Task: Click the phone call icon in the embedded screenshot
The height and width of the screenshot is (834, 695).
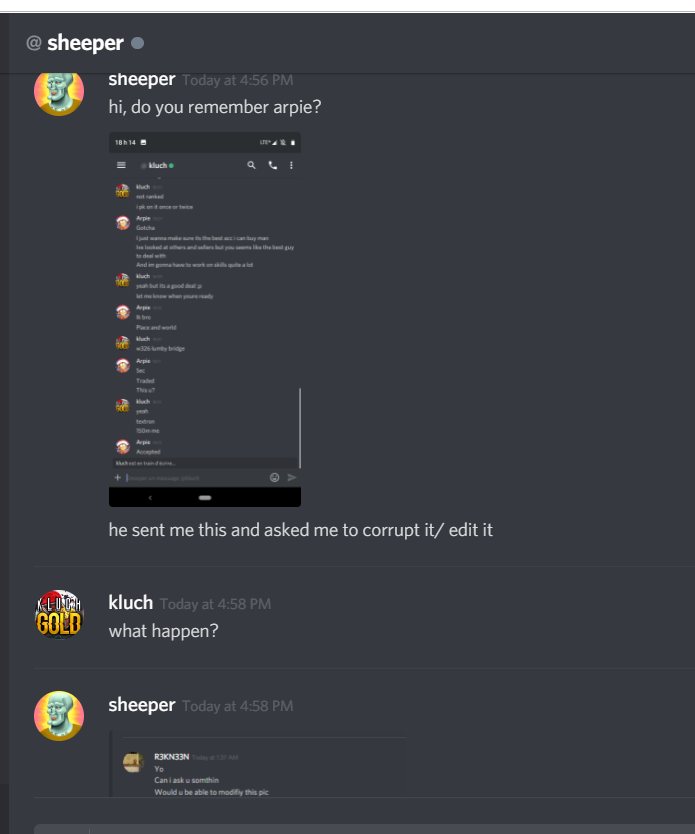Action: 273,165
